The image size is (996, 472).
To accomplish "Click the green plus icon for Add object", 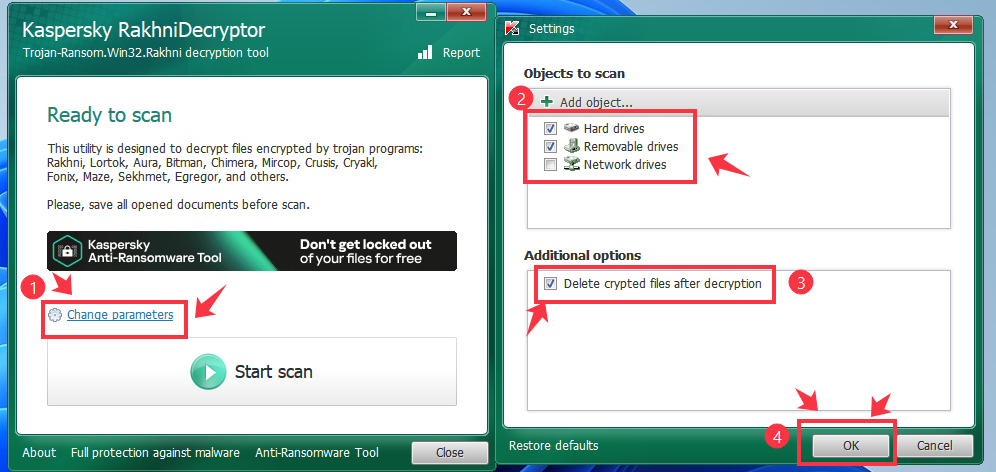I will [x=547, y=102].
